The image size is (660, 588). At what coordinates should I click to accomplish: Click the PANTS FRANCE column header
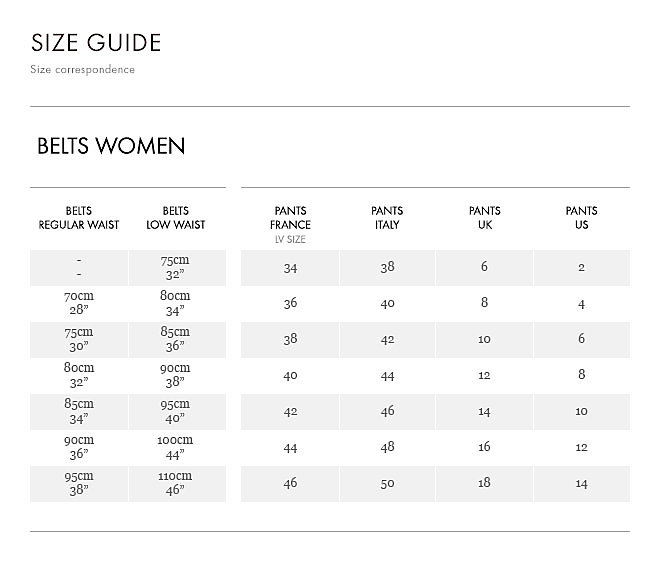pyautogui.click(x=290, y=218)
